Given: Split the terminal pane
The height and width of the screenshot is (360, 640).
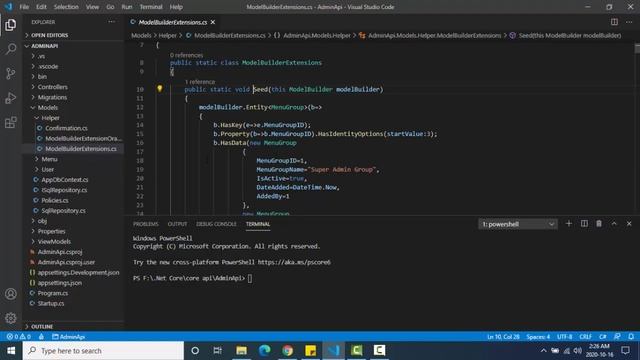Looking at the screenshot, I should (x=584, y=224).
